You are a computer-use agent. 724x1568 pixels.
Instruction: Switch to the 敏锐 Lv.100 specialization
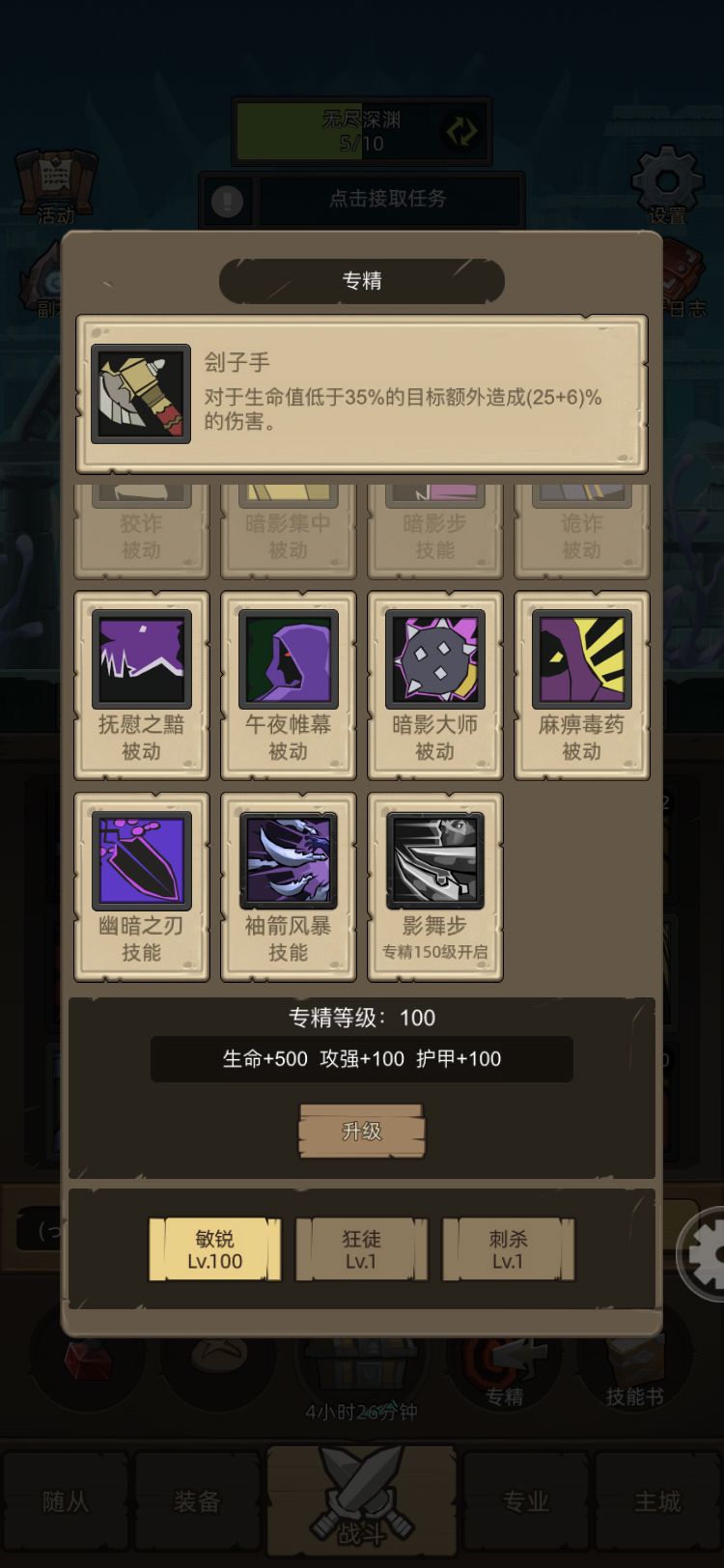(214, 1249)
